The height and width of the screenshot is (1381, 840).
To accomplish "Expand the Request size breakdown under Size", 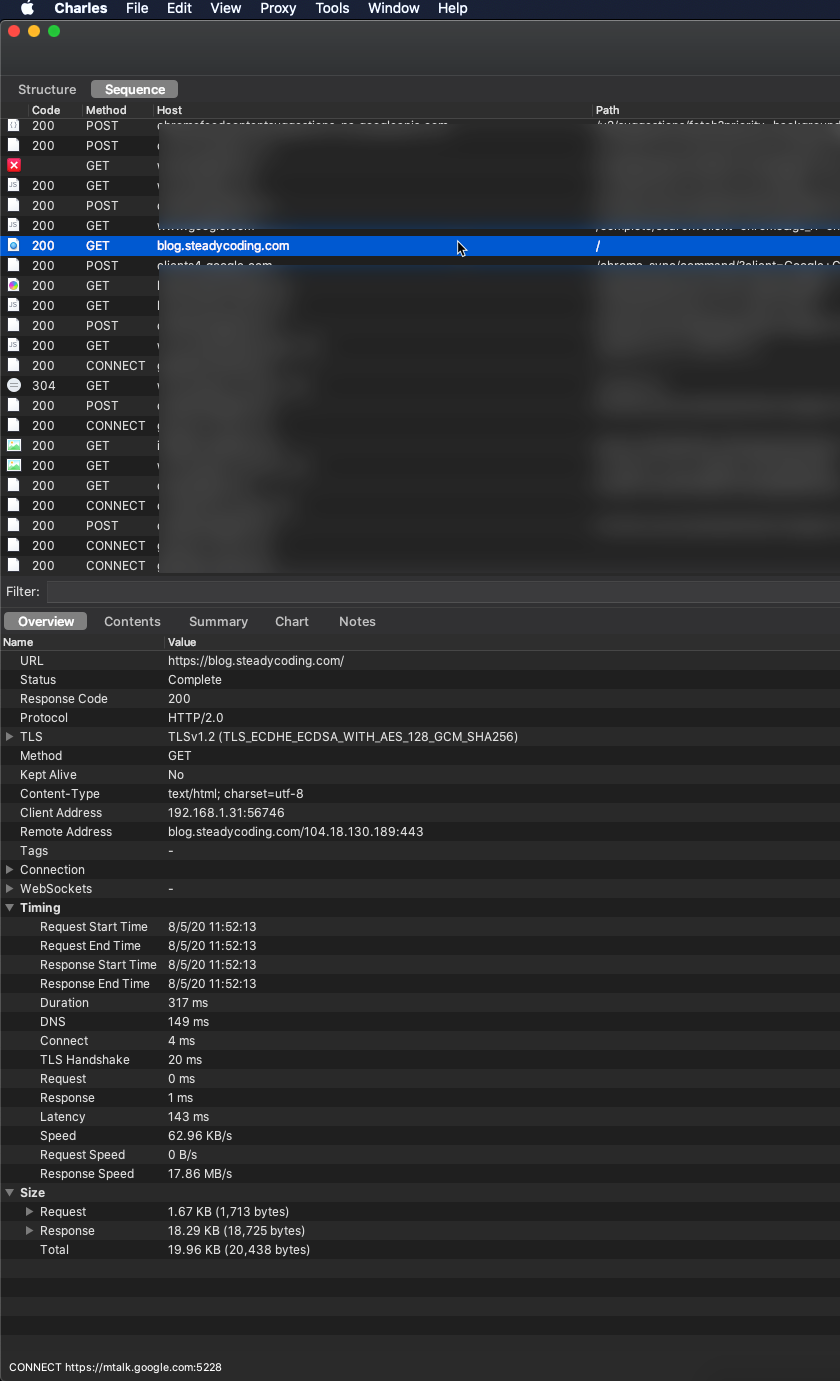I will [30, 1211].
